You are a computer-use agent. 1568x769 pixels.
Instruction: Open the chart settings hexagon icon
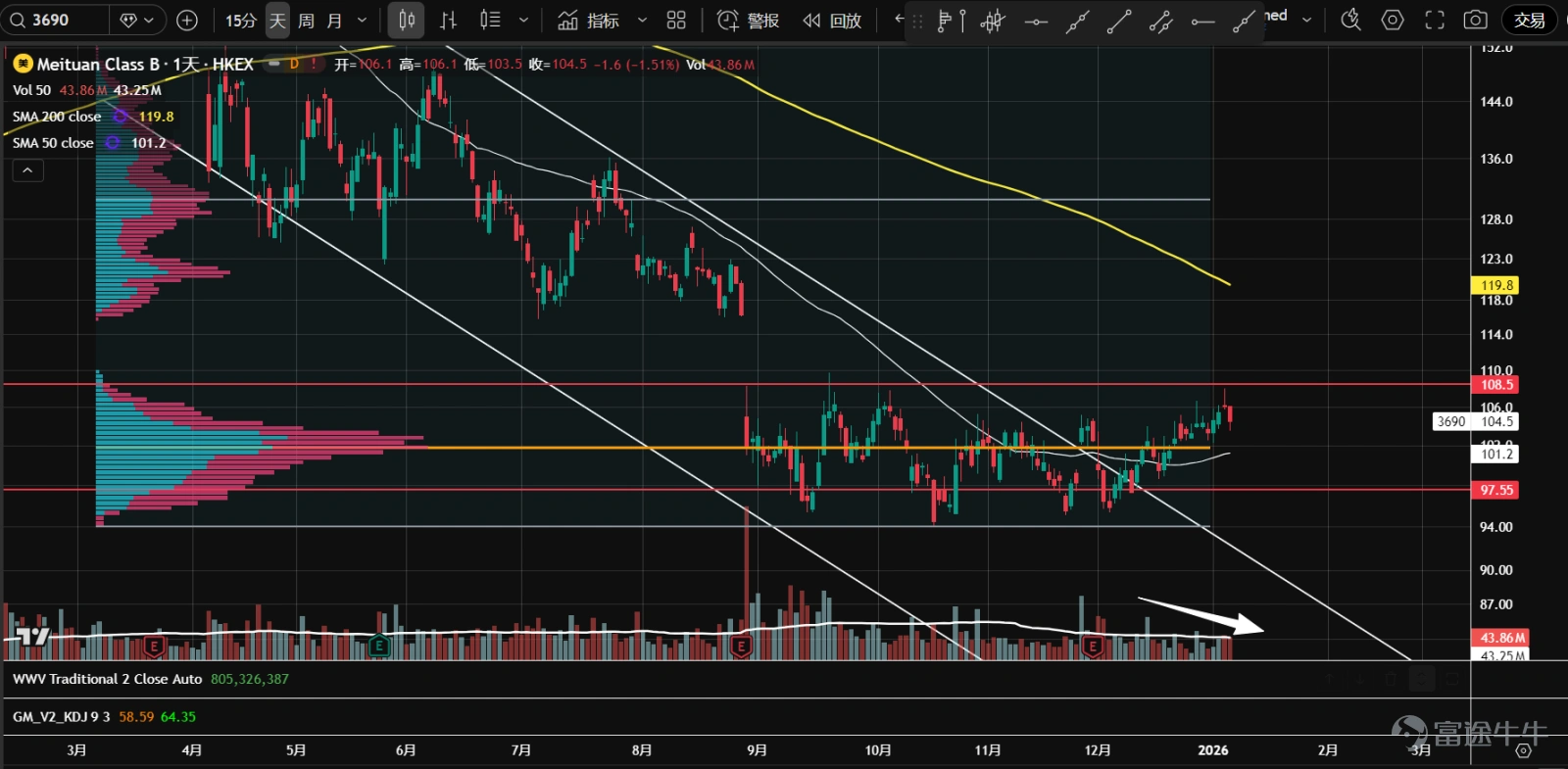click(1393, 20)
